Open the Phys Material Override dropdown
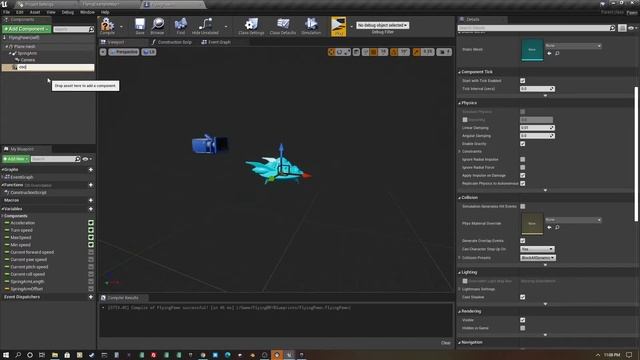Viewport: 640px width, 360px height. click(x=573, y=220)
